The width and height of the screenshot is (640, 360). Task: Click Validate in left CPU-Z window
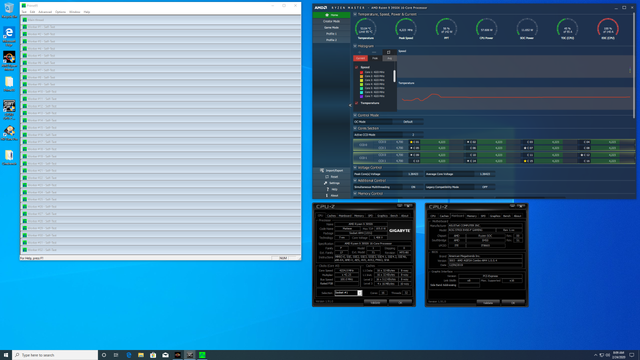click(375, 302)
